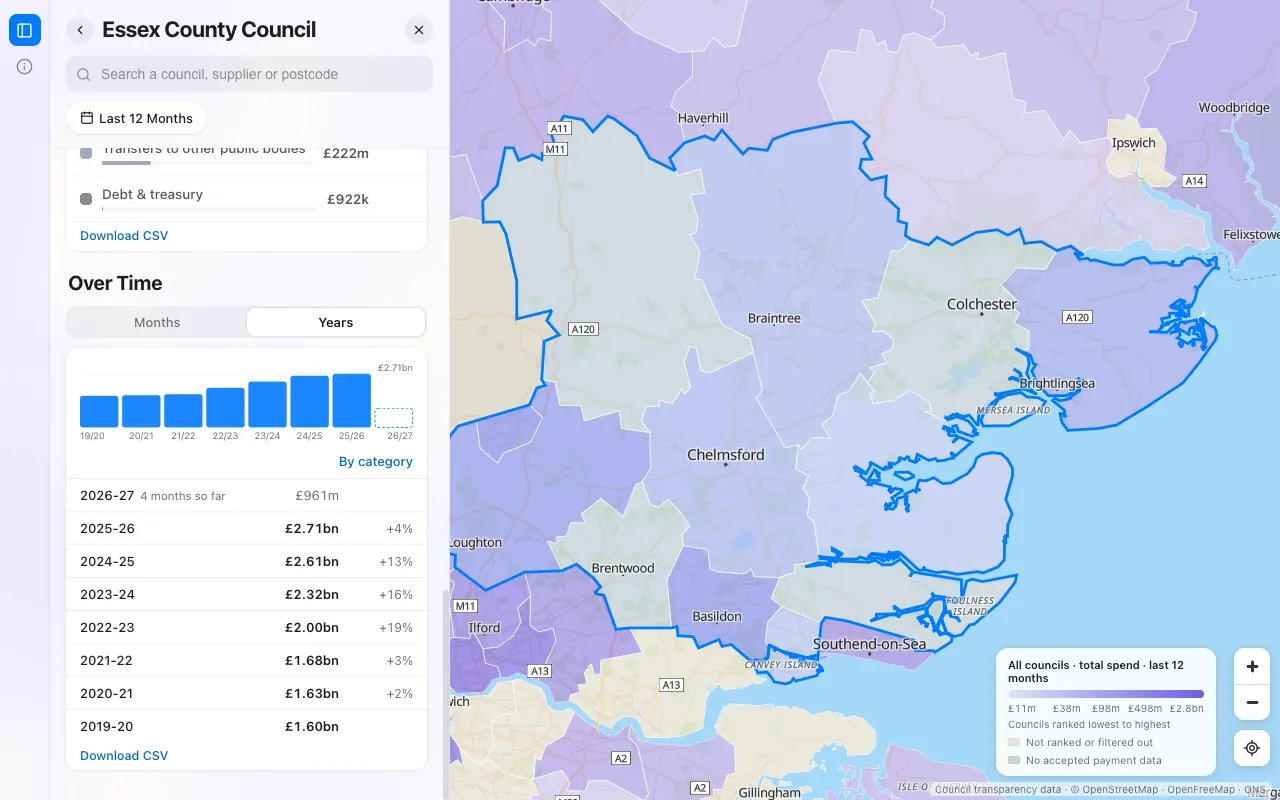Open the Council transparency data link
The image size is (1280, 800).
[x=998, y=790]
